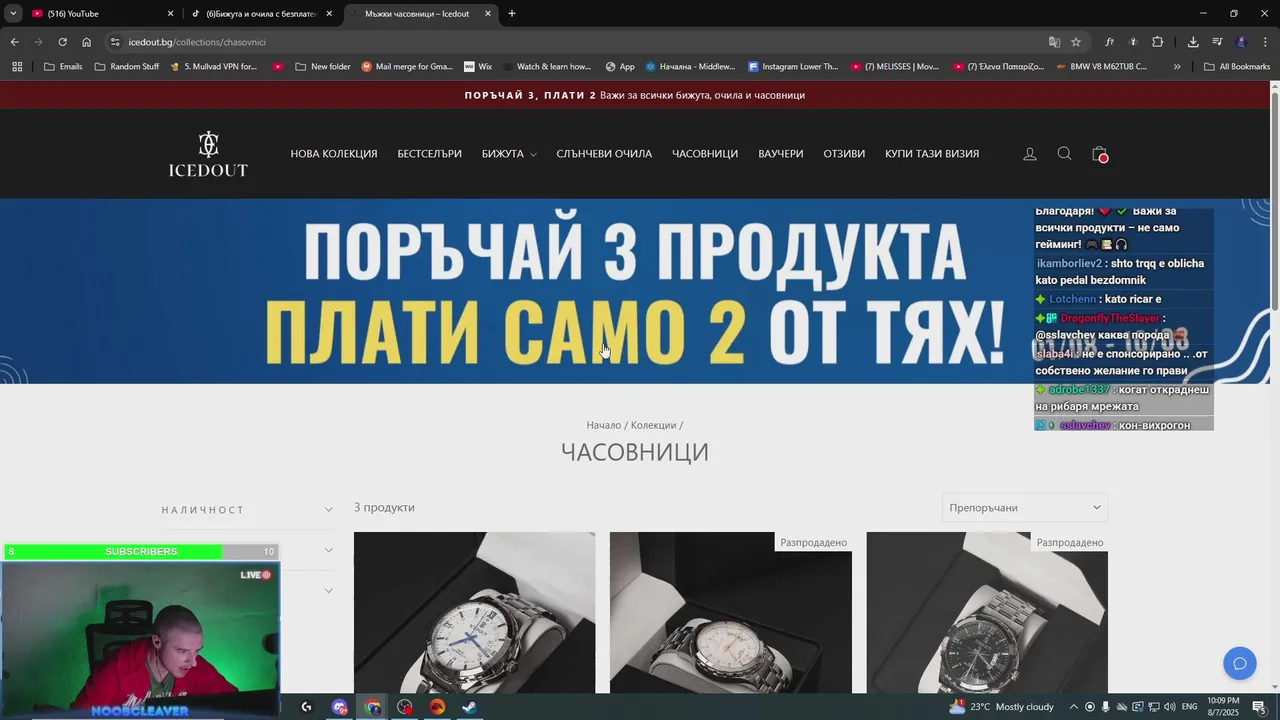This screenshot has width=1280, height=720.
Task: Show the overflow bookmarks chevron
Action: 1177,67
